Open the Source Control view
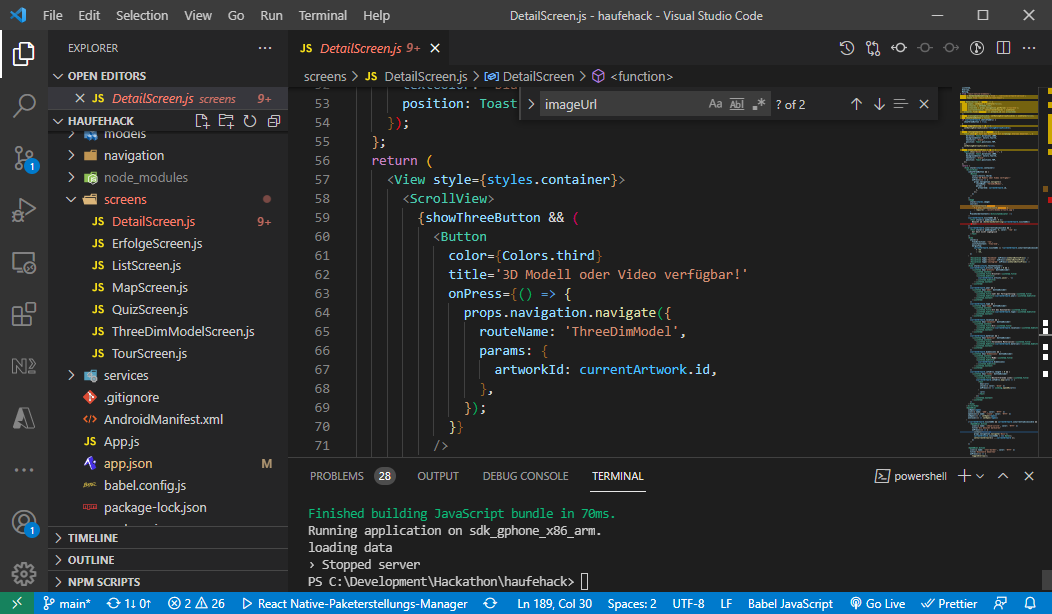Image resolution: width=1052 pixels, height=614 pixels. click(x=24, y=158)
